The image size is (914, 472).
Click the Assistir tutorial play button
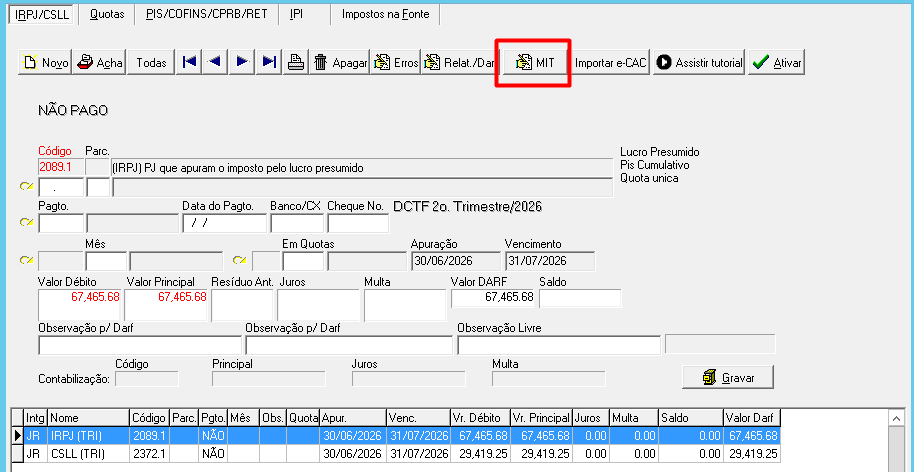(x=699, y=62)
